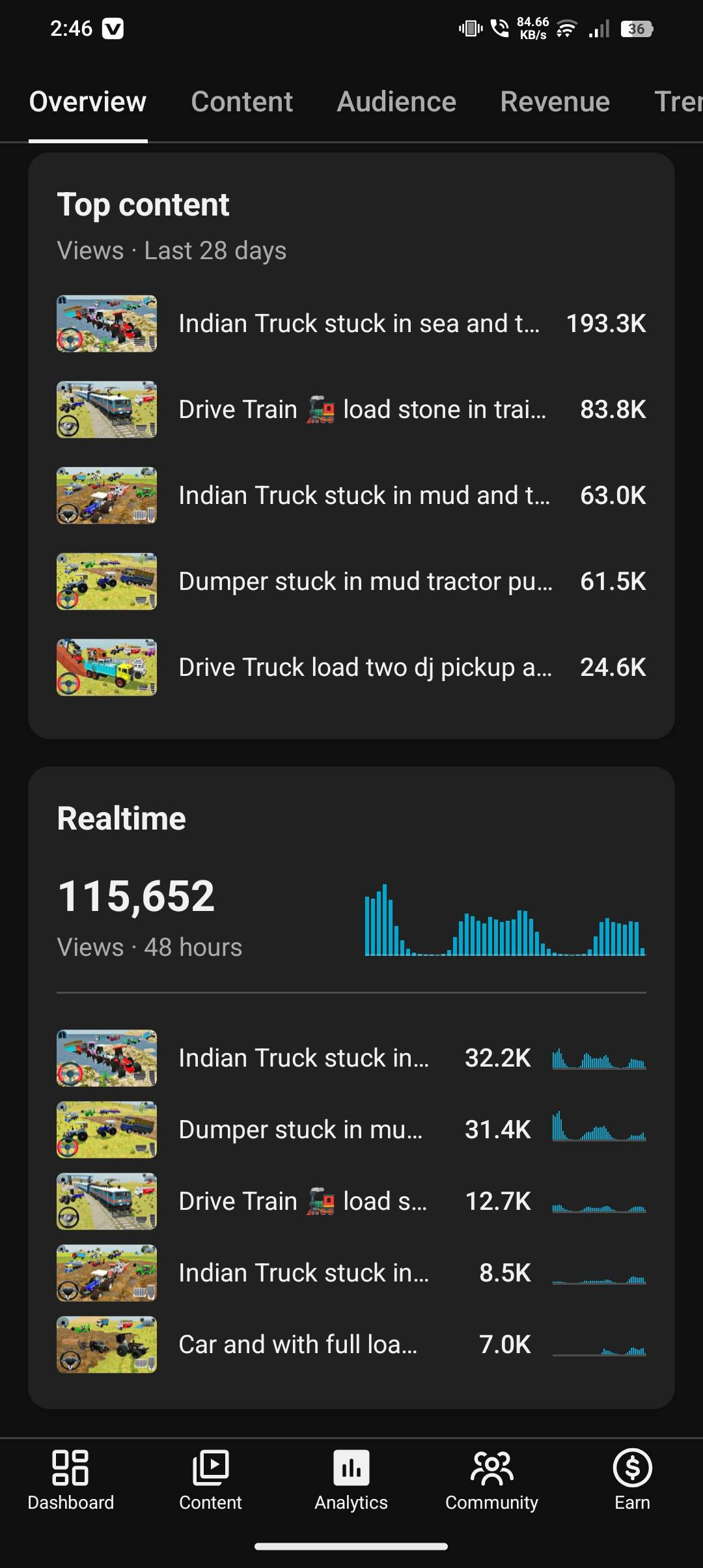This screenshot has height=1568, width=703.
Task: Tap the call status icon in status bar
Action: (x=499, y=29)
